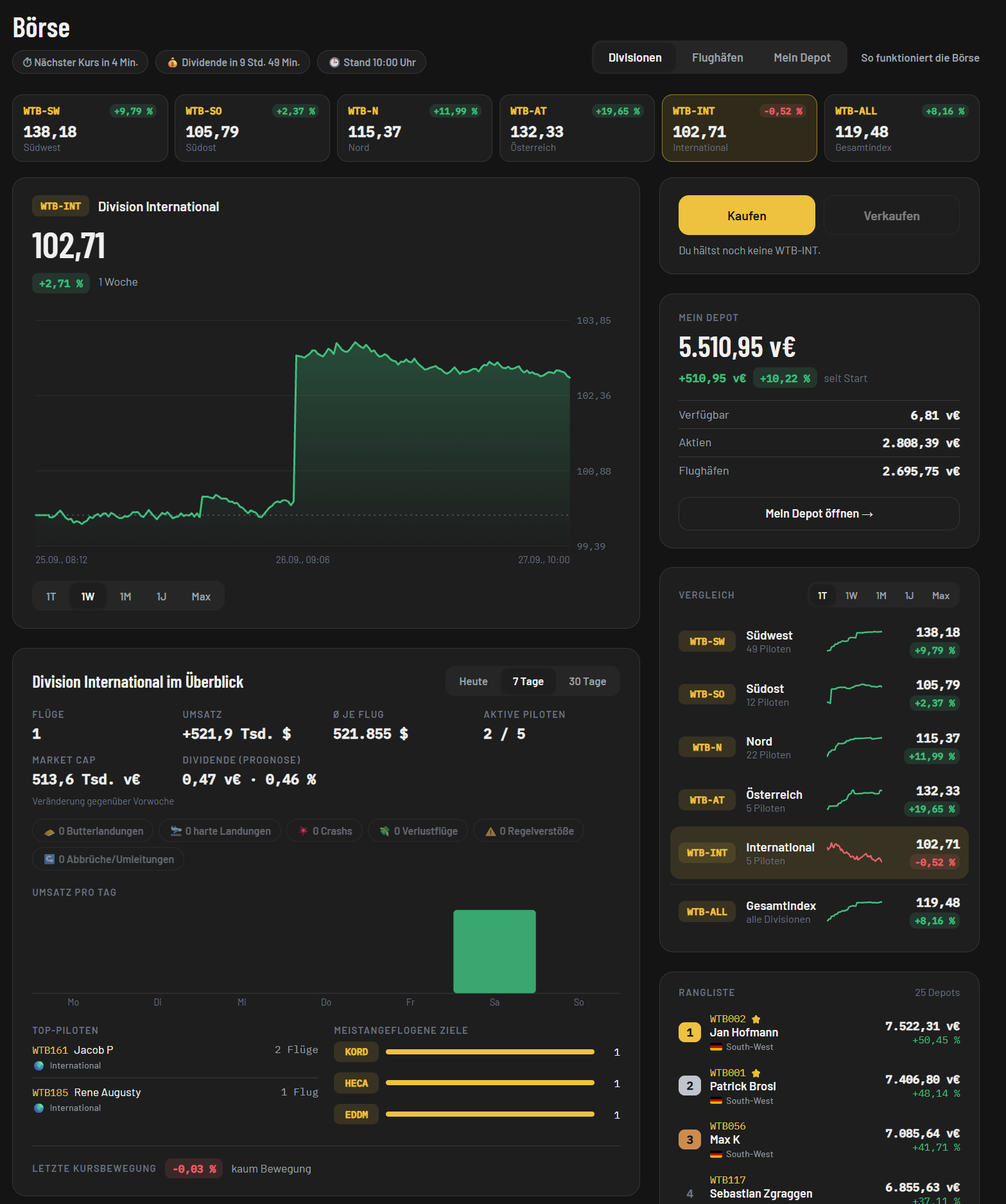Viewport: 1006px width, 1204px height.
Task: Set Vergleich range to 1J
Action: pos(909,596)
